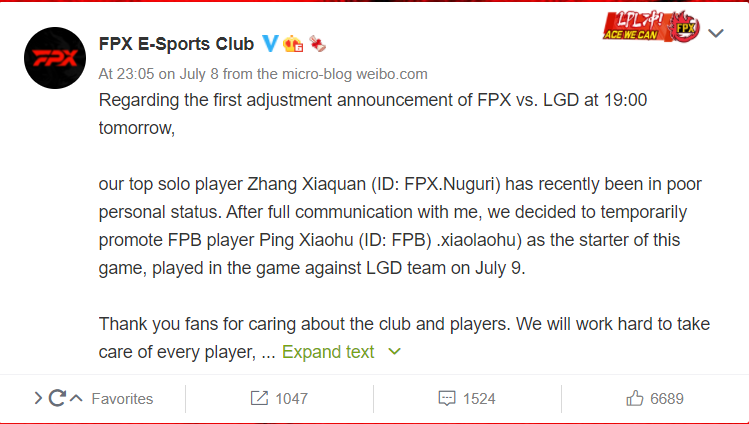Click the gold crown membership badge
This screenshot has height=424, width=749.
(x=293, y=44)
